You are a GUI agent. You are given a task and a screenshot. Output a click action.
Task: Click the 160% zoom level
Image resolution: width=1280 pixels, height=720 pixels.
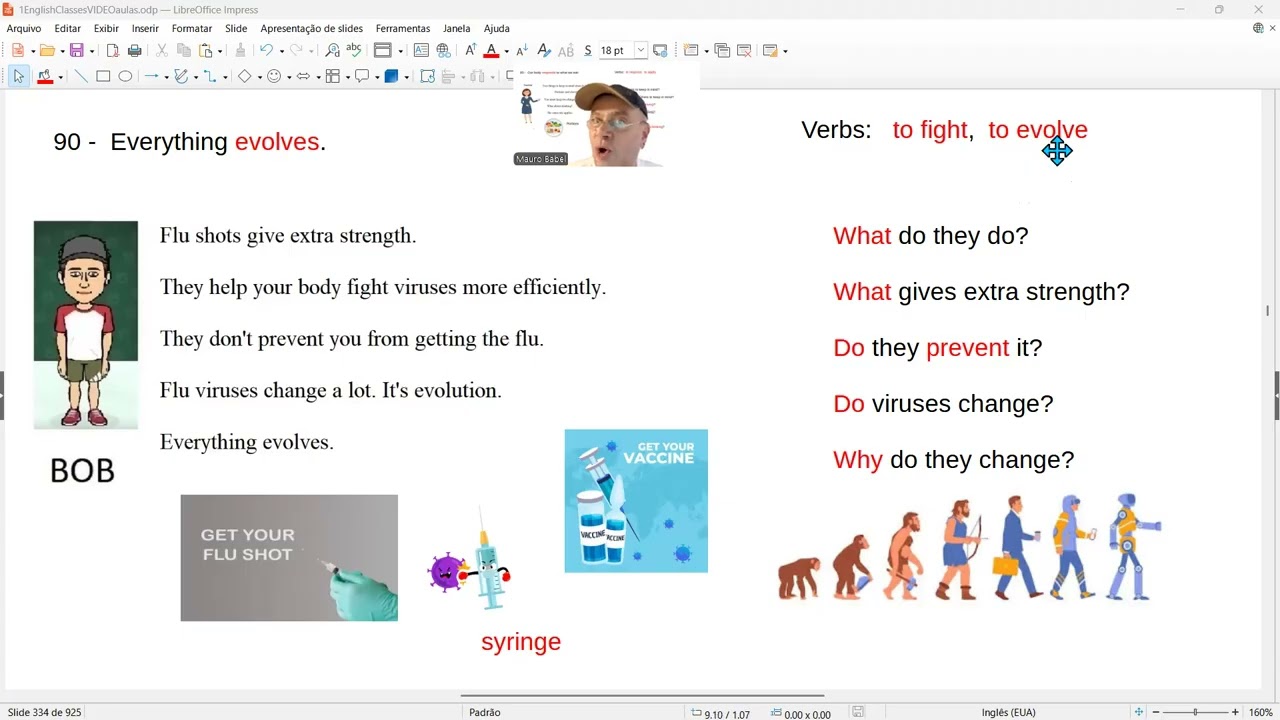pos(1260,713)
